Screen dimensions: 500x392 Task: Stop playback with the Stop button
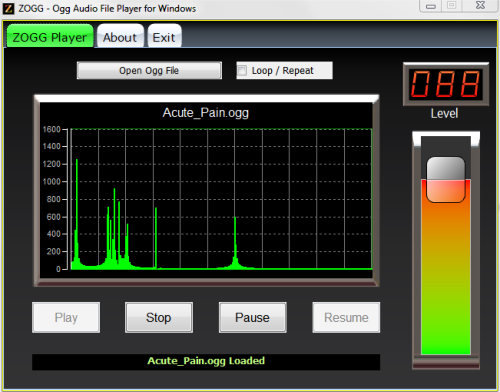pyautogui.click(x=159, y=317)
